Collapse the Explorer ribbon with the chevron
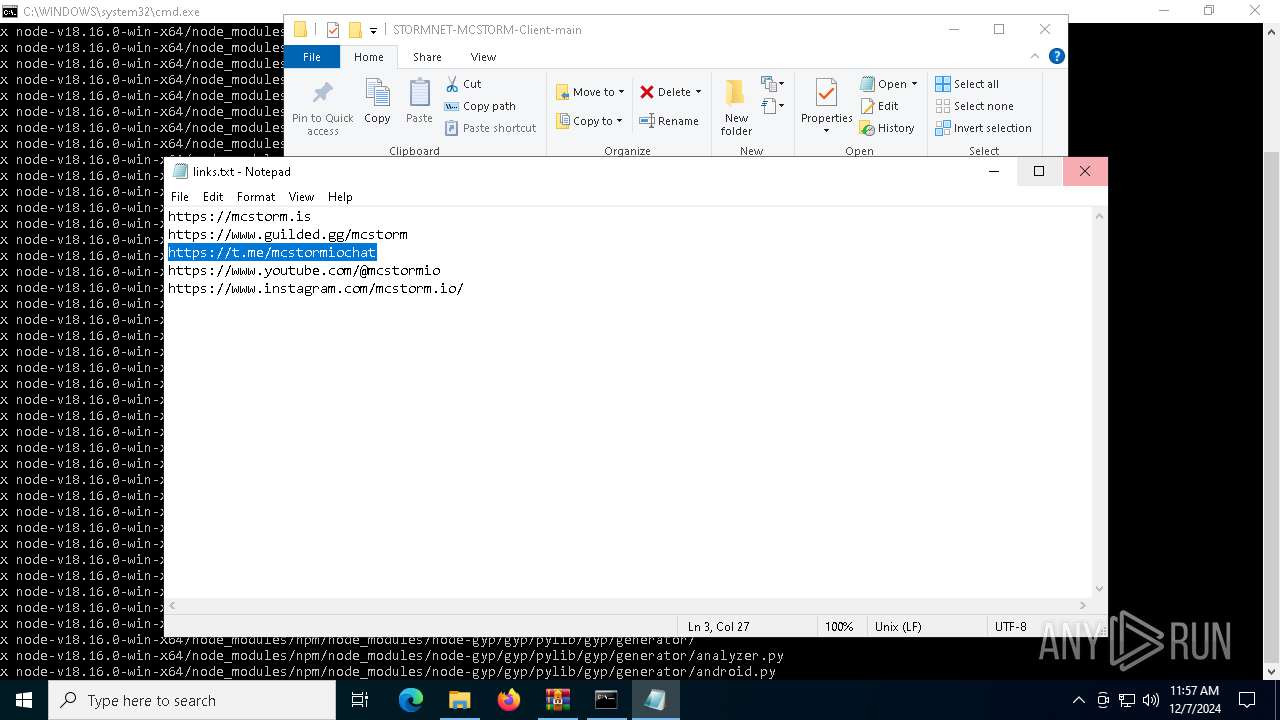The width and height of the screenshot is (1280, 720). point(1036,57)
